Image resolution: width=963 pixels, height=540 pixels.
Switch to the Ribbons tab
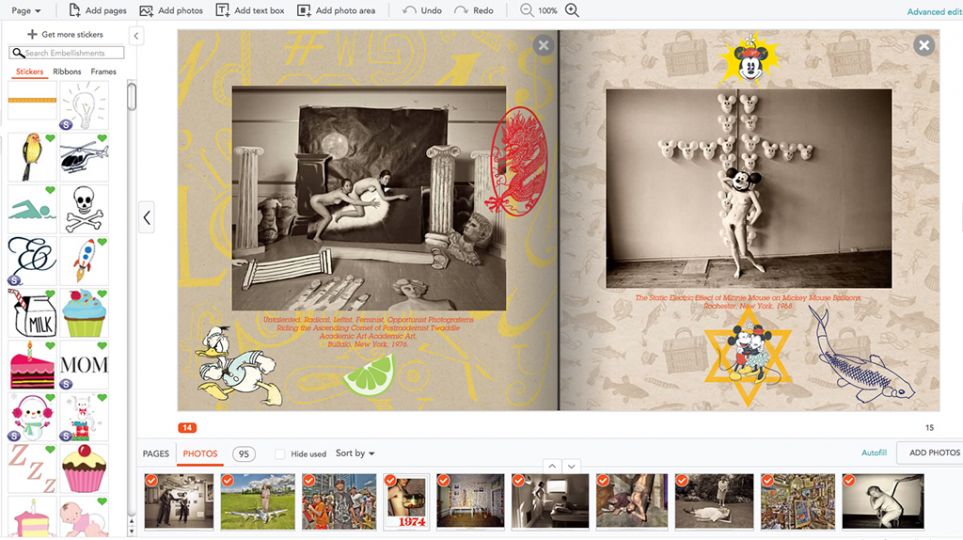tap(67, 72)
